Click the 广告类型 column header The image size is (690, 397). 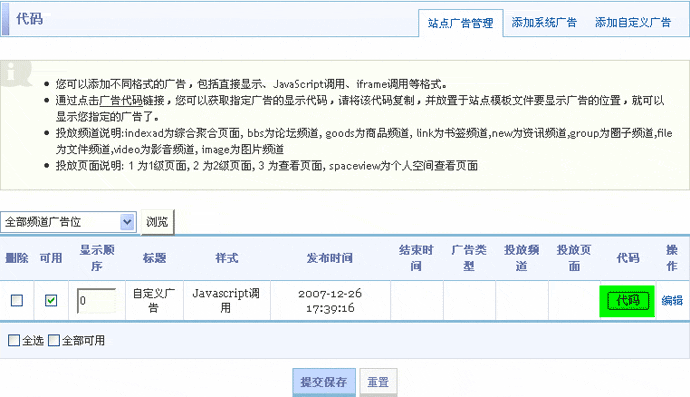click(469, 258)
